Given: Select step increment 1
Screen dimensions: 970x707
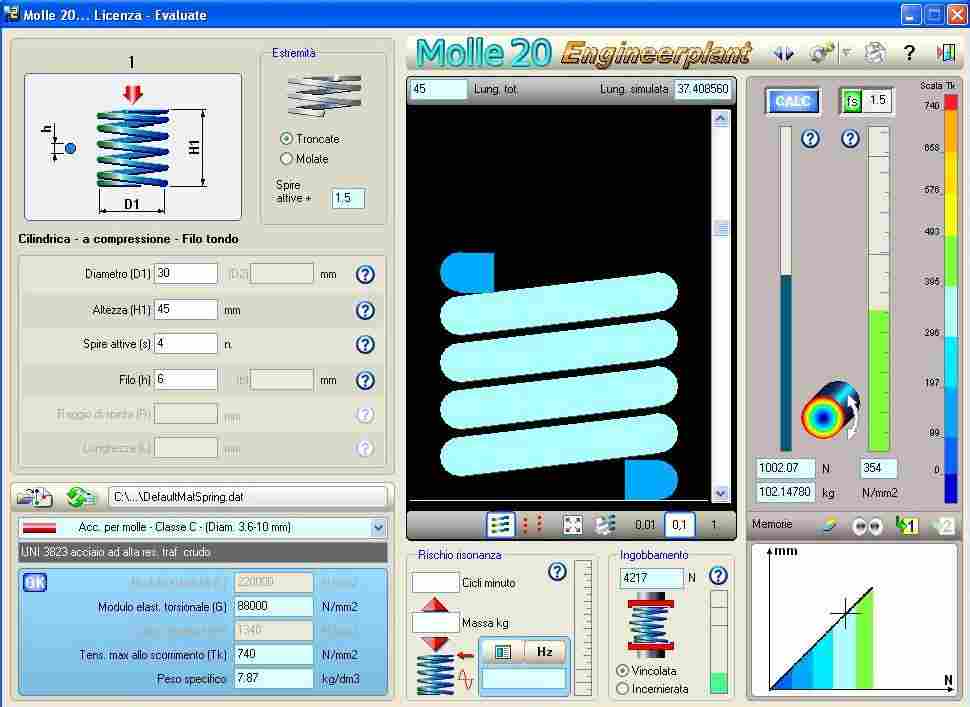Looking at the screenshot, I should click(713, 525).
